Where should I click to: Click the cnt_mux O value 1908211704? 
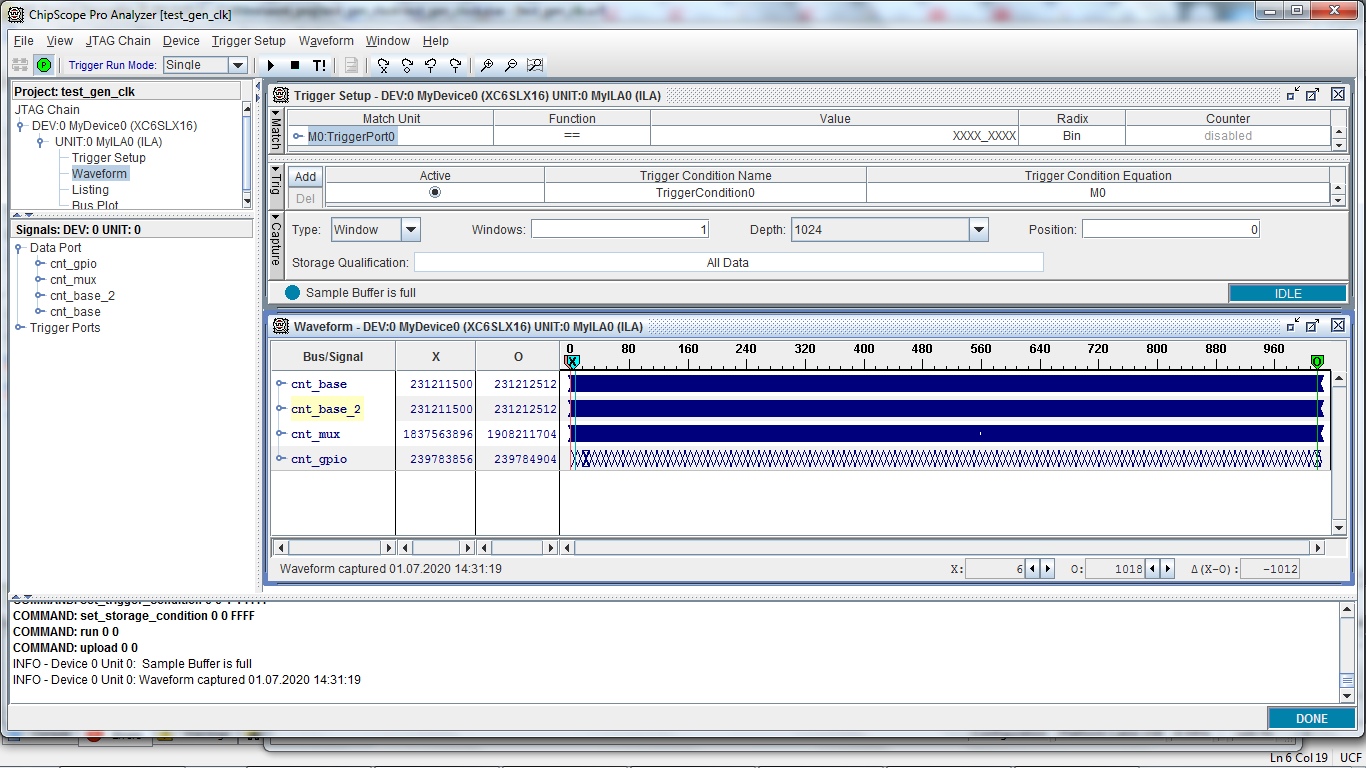tap(521, 435)
